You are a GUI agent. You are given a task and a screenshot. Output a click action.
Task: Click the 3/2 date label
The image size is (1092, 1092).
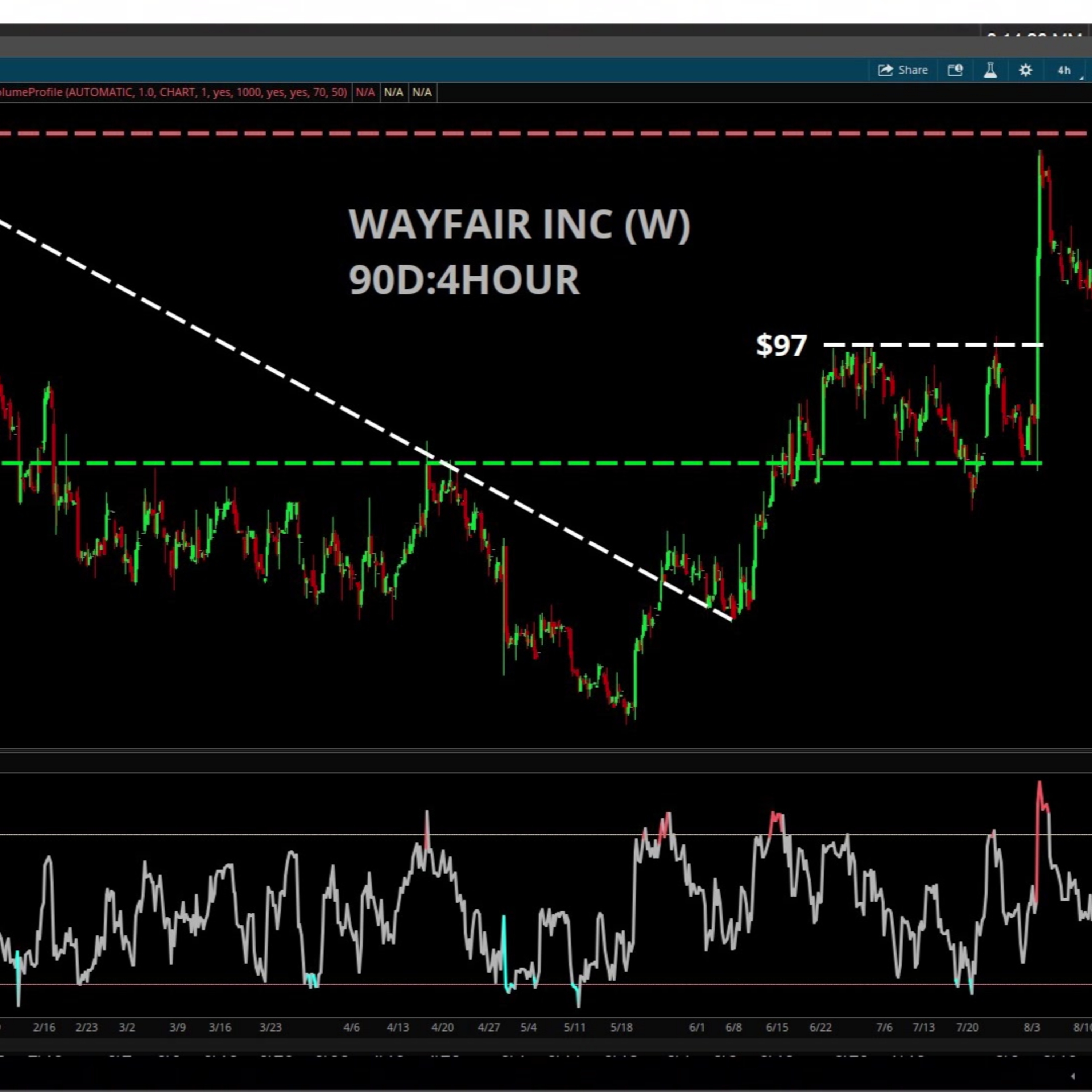[127, 1027]
